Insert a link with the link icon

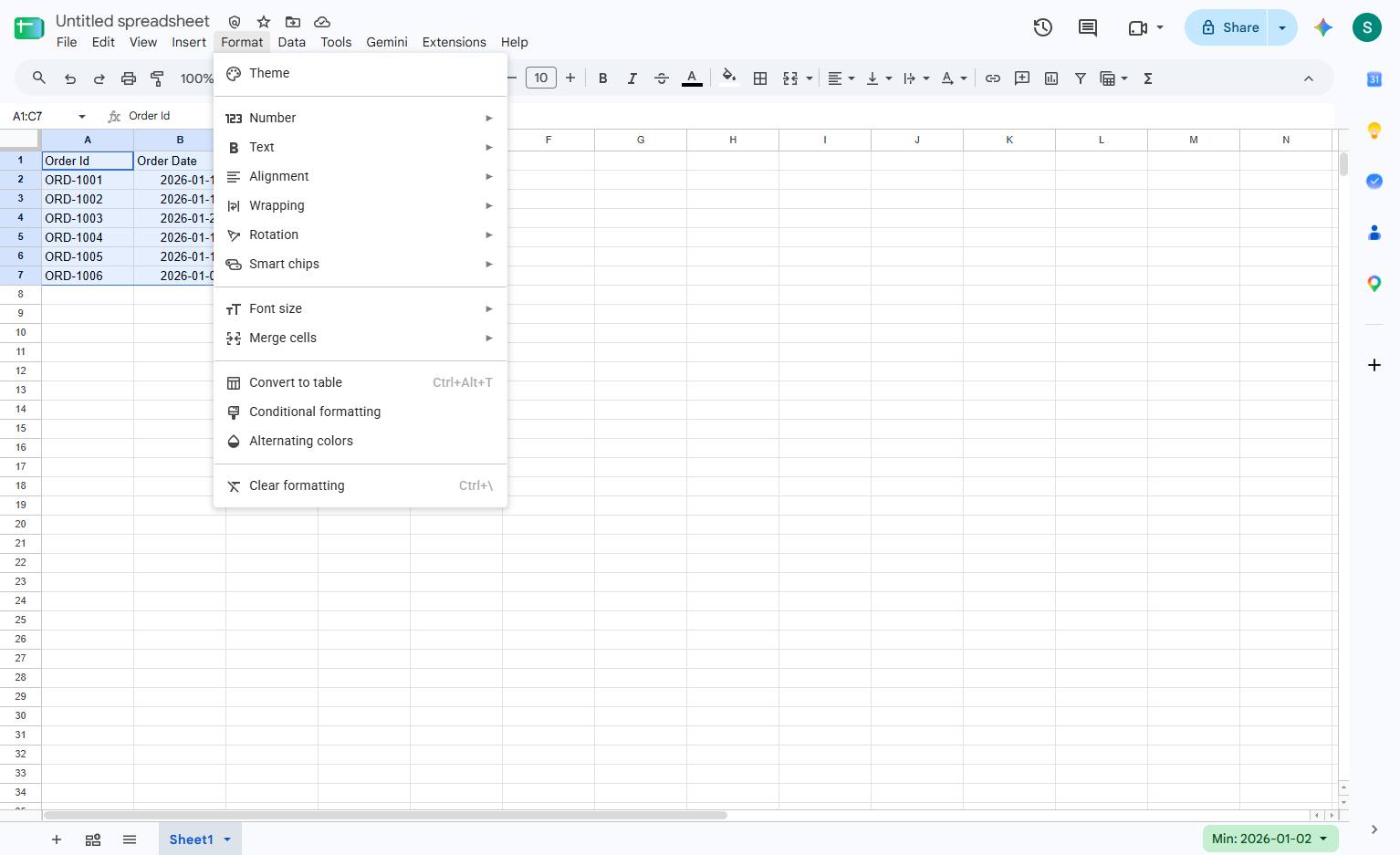pyautogui.click(x=993, y=78)
